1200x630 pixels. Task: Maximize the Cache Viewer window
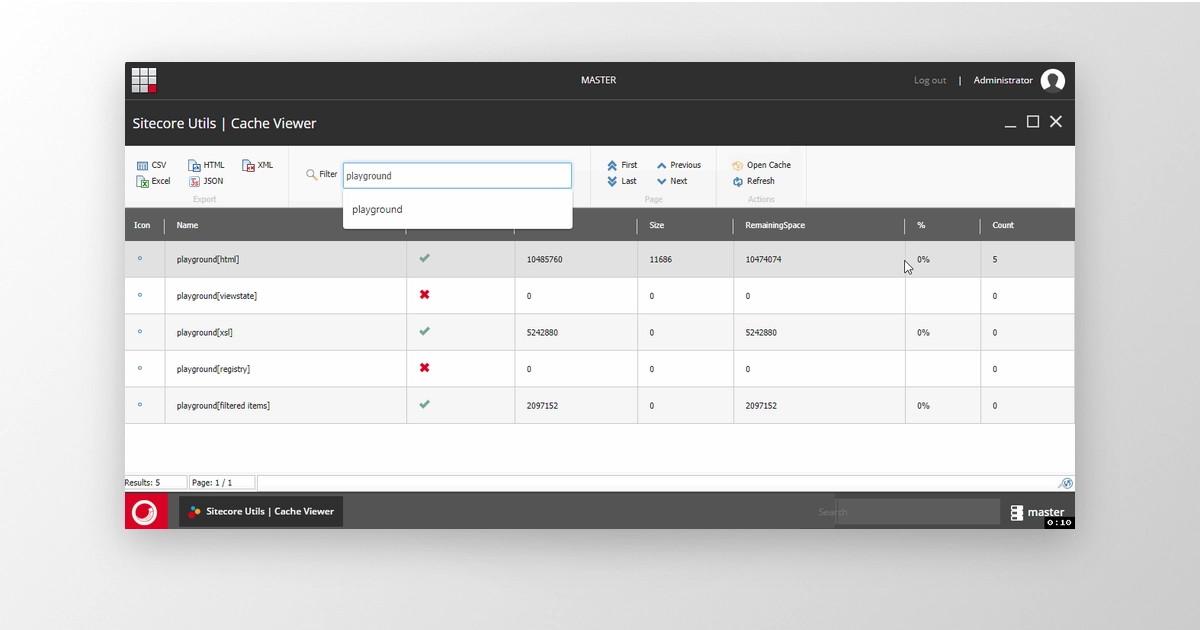1033,122
